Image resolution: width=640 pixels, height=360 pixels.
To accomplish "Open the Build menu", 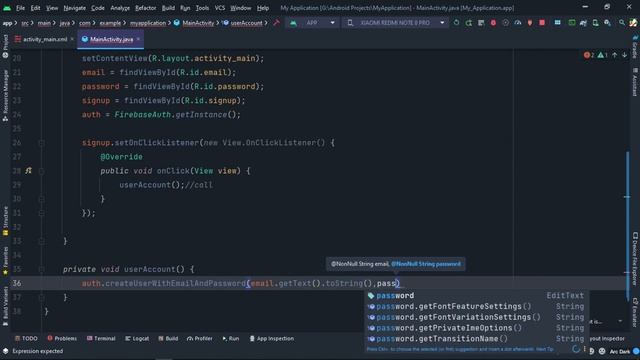I will click(168, 8).
